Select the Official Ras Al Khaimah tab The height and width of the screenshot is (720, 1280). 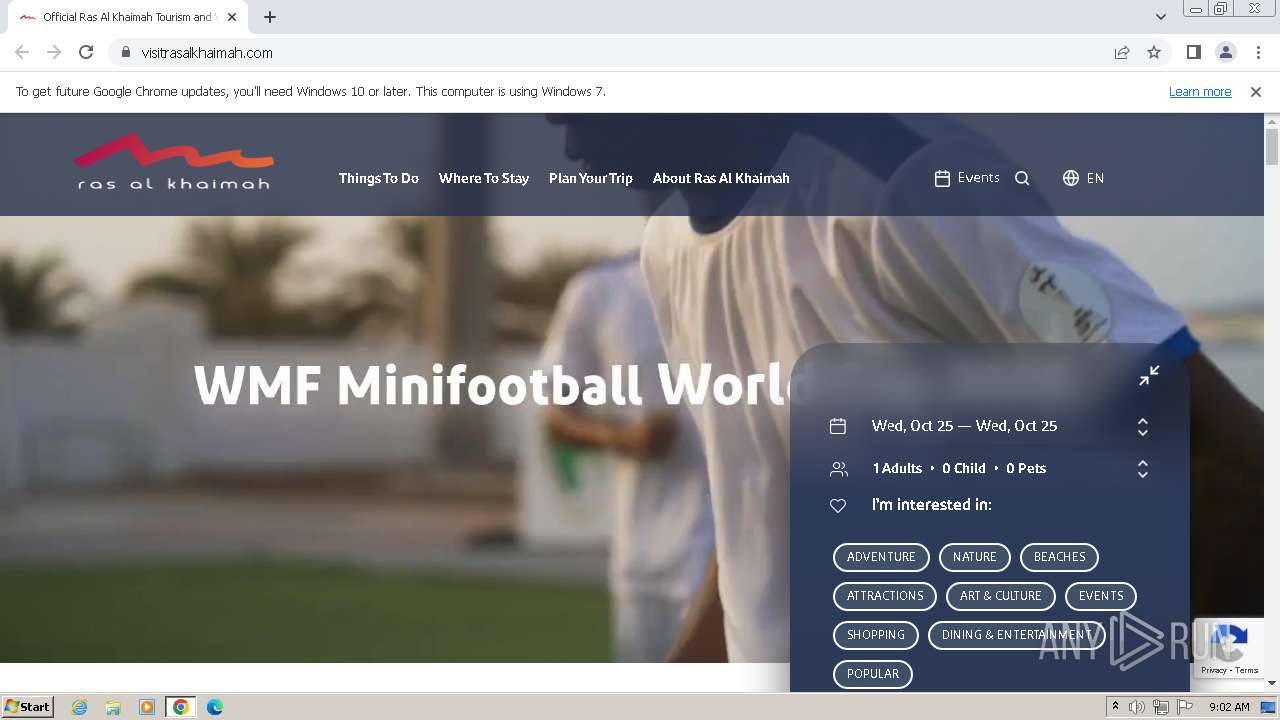(x=130, y=17)
